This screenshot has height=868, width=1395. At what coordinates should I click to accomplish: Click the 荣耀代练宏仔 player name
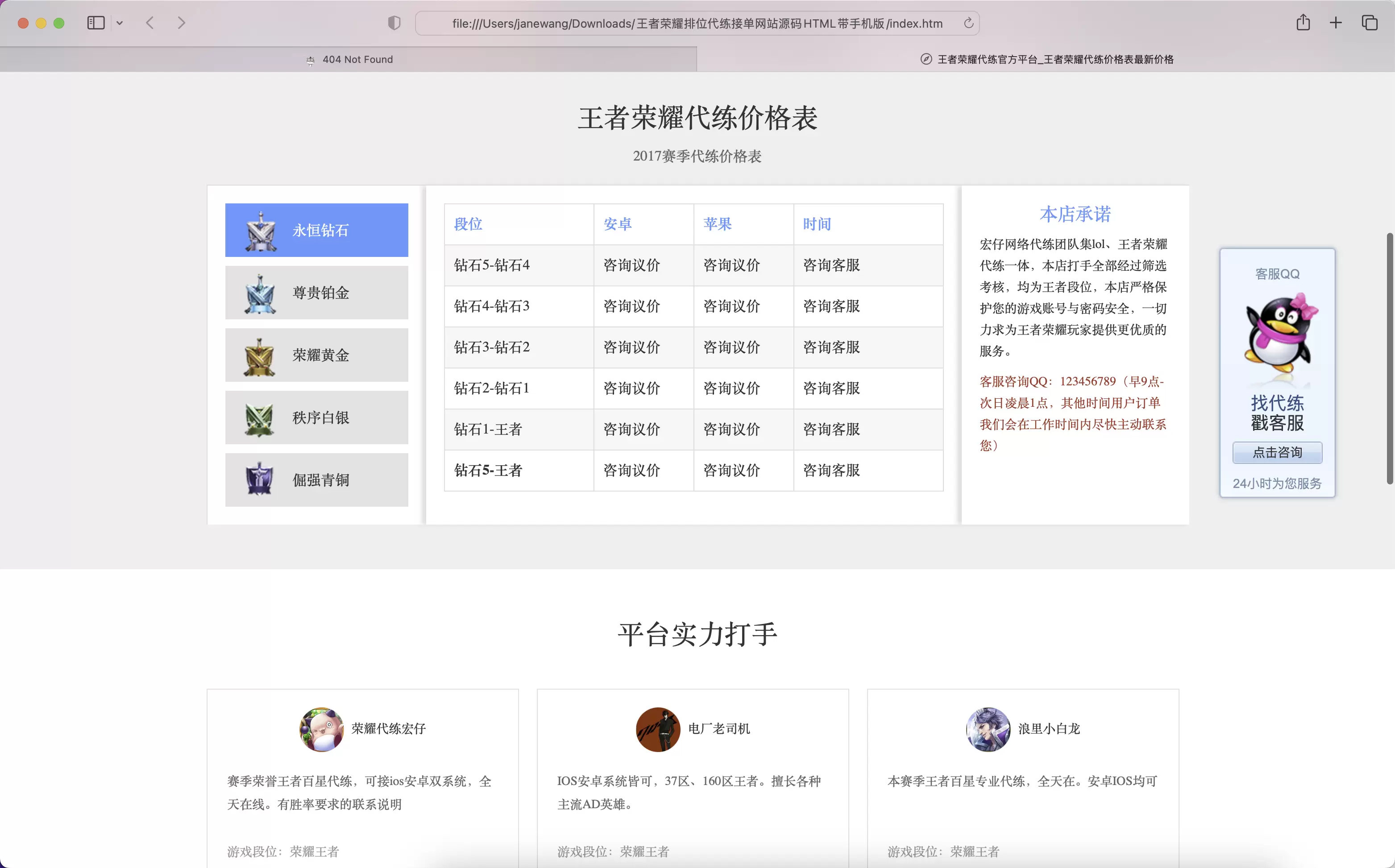[x=388, y=729]
